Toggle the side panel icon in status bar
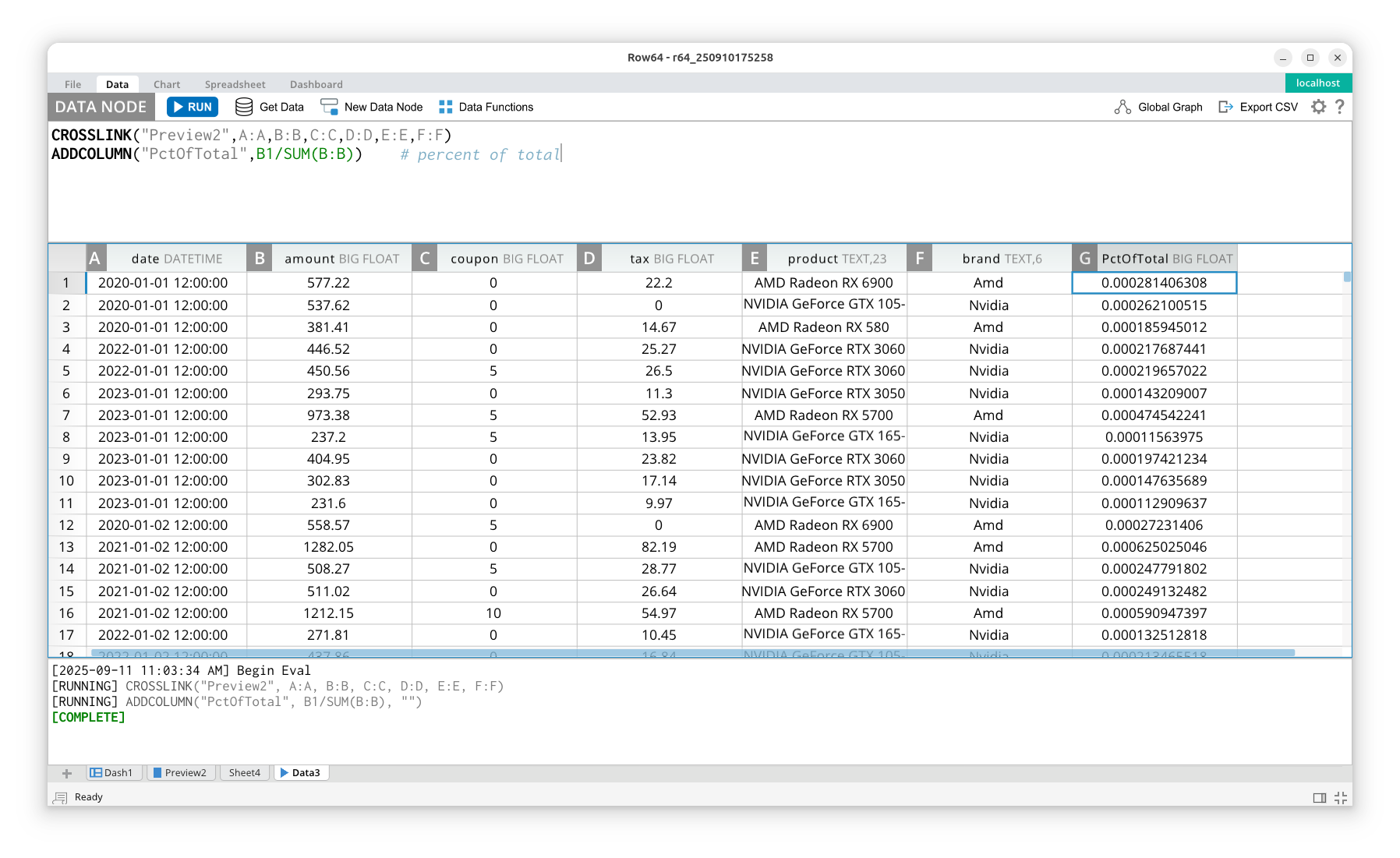This screenshot has height=858, width=1400. (1319, 797)
